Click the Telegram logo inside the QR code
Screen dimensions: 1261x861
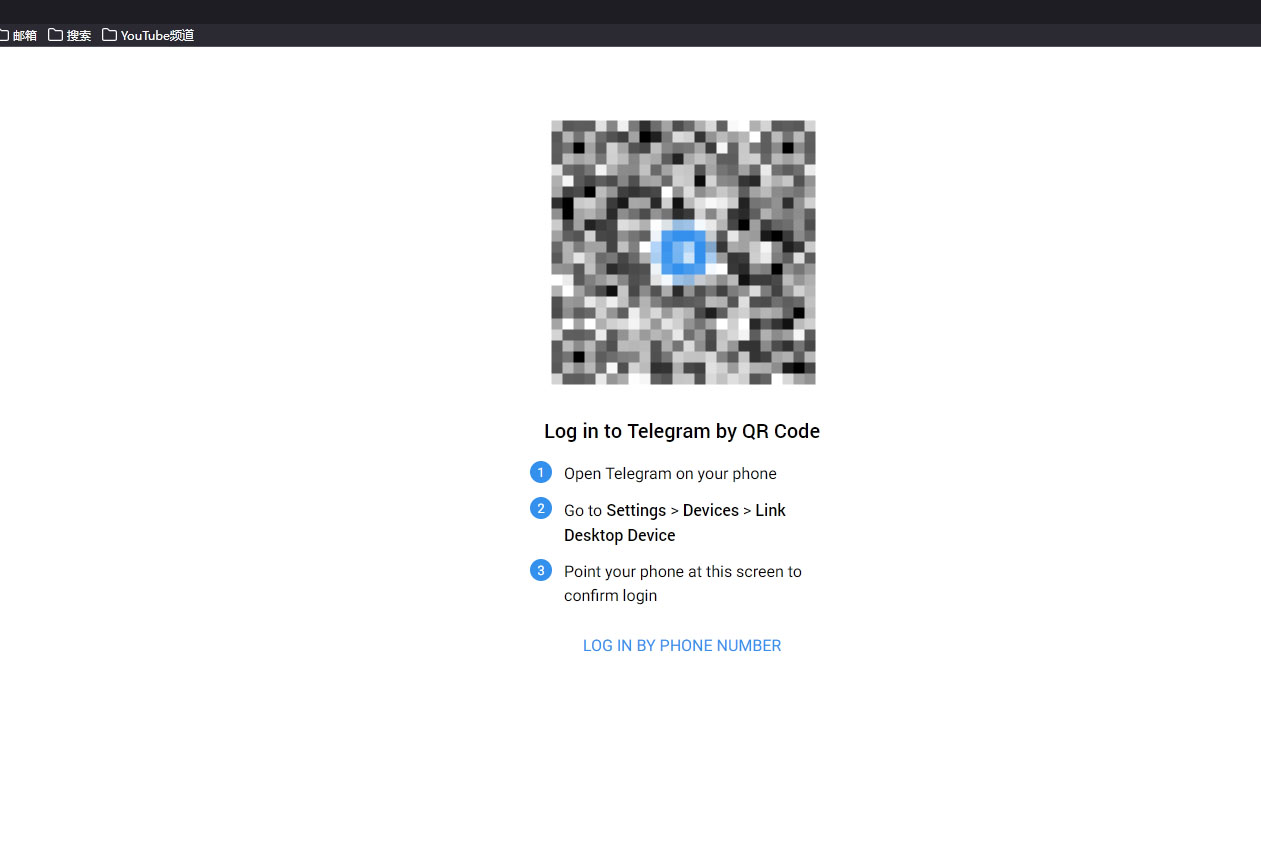(x=683, y=252)
